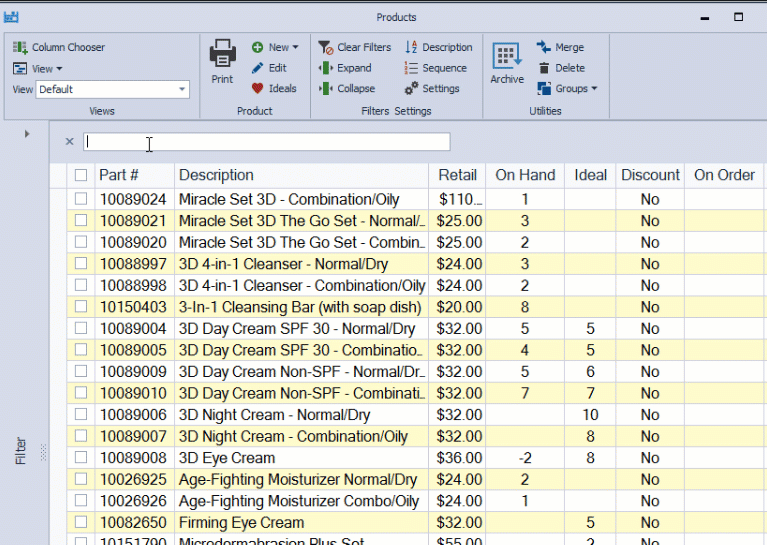Check the box for Firming Eye Cream
Screen dimensions: 767x545
(x=81, y=522)
